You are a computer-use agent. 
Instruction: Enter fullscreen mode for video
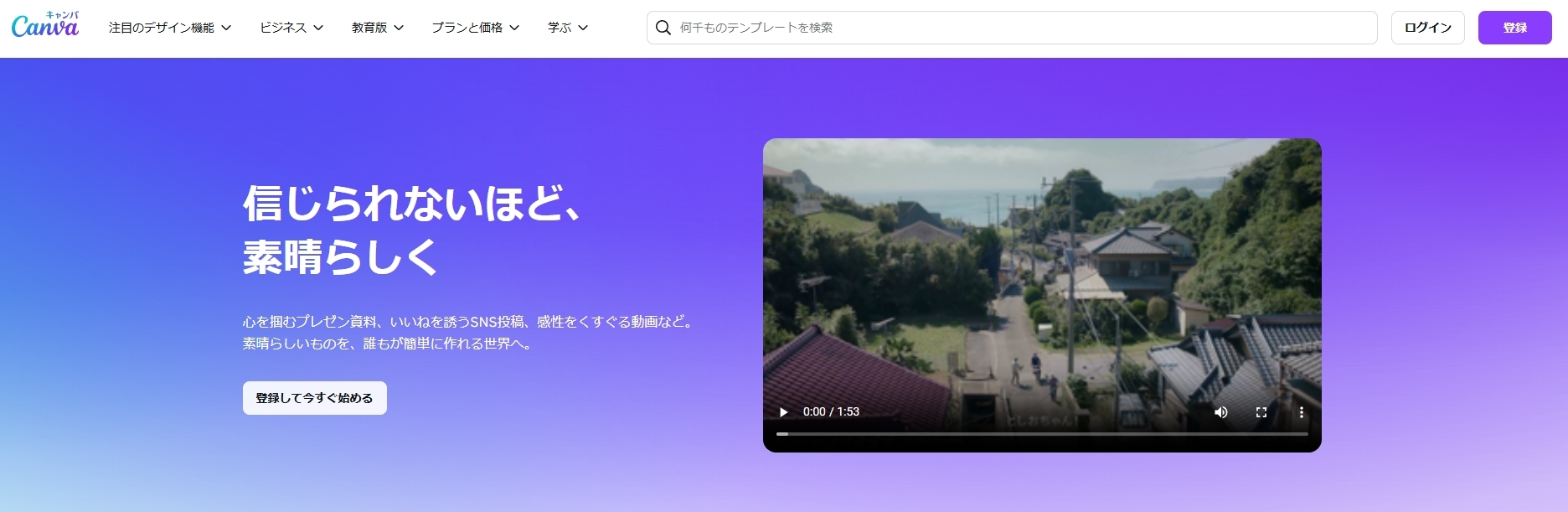coord(1261,412)
